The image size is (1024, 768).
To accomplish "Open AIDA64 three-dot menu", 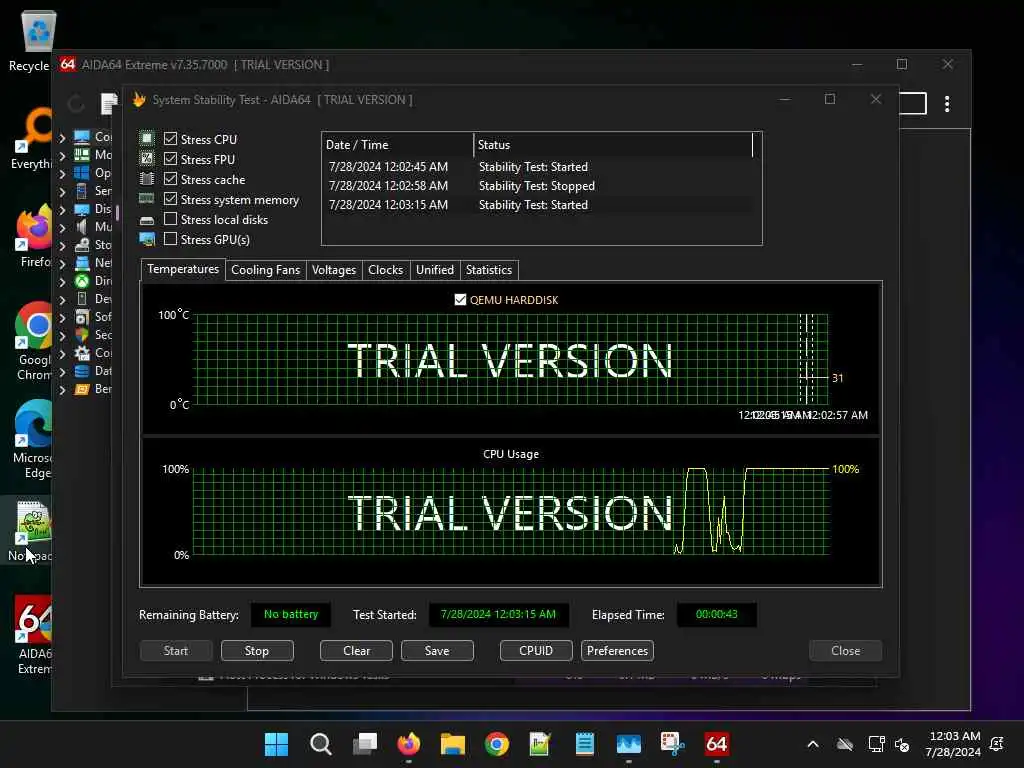I will coord(947,104).
